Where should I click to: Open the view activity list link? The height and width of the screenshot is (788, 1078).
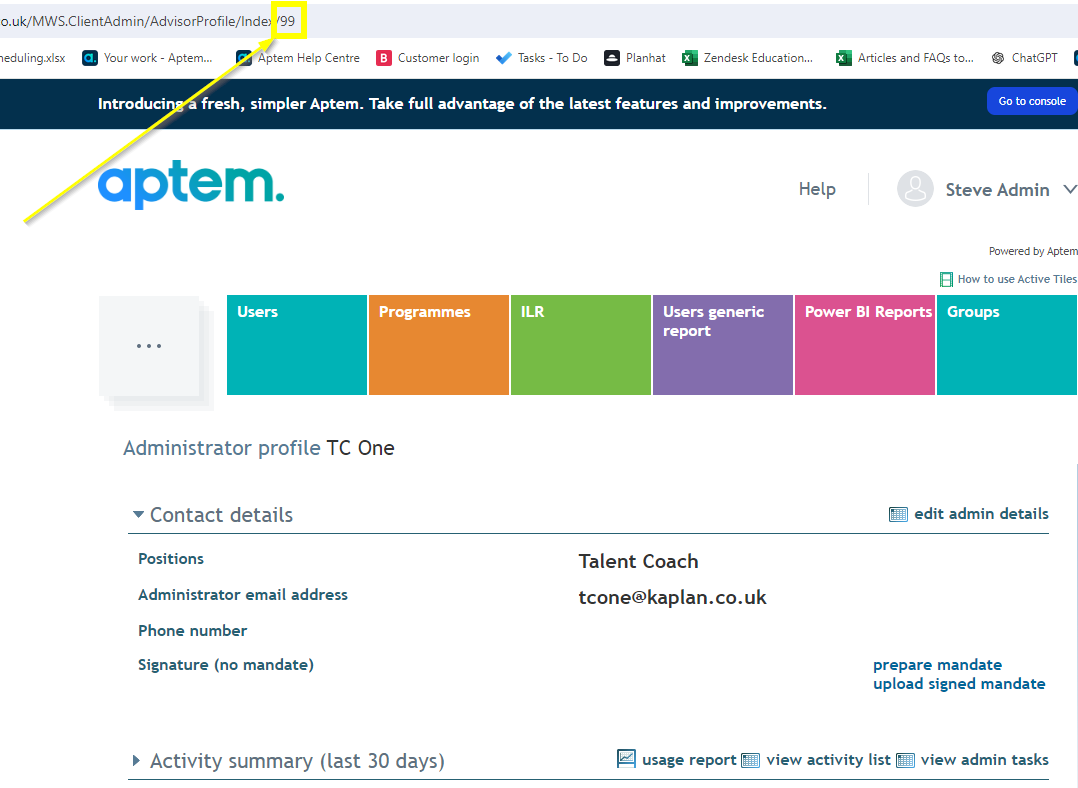pos(828,760)
